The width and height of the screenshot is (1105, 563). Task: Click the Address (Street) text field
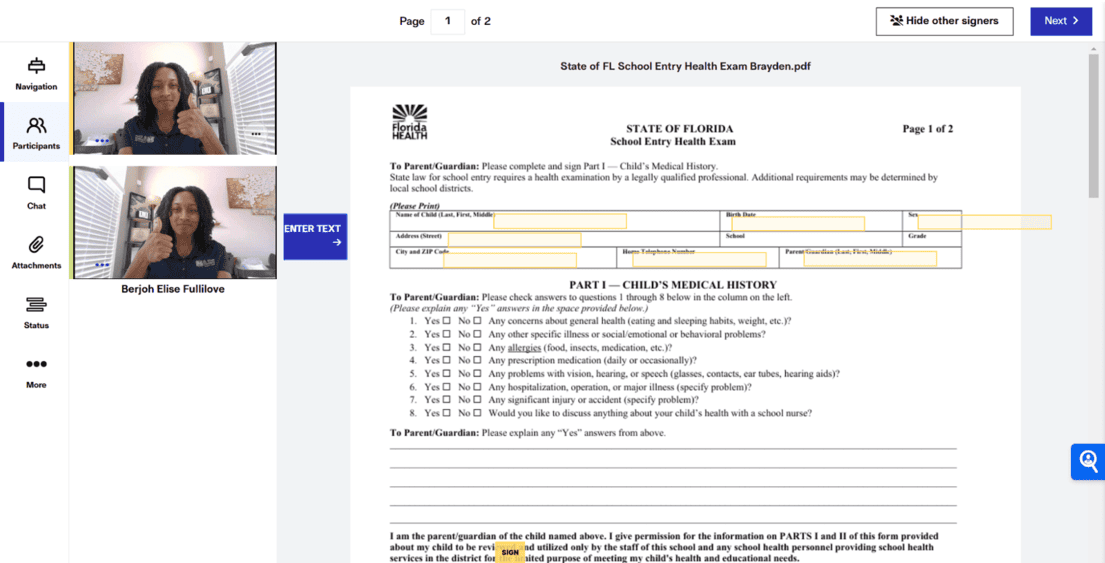(514, 240)
